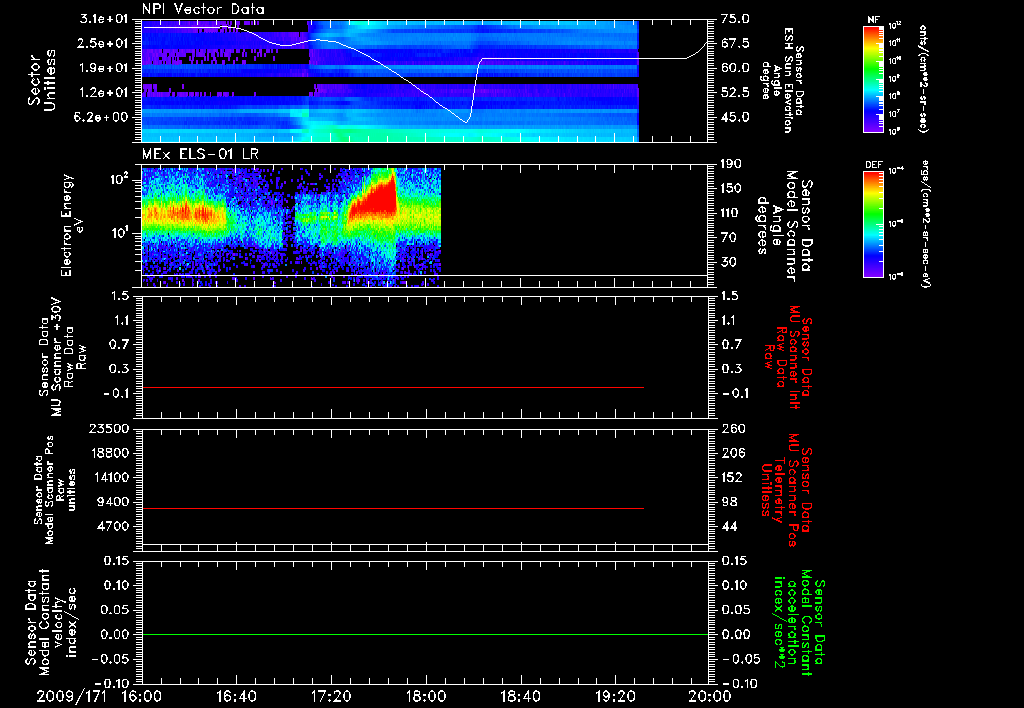The image size is (1024, 708).
Task: Click the 110 scanner angle tick
Action: [731, 213]
